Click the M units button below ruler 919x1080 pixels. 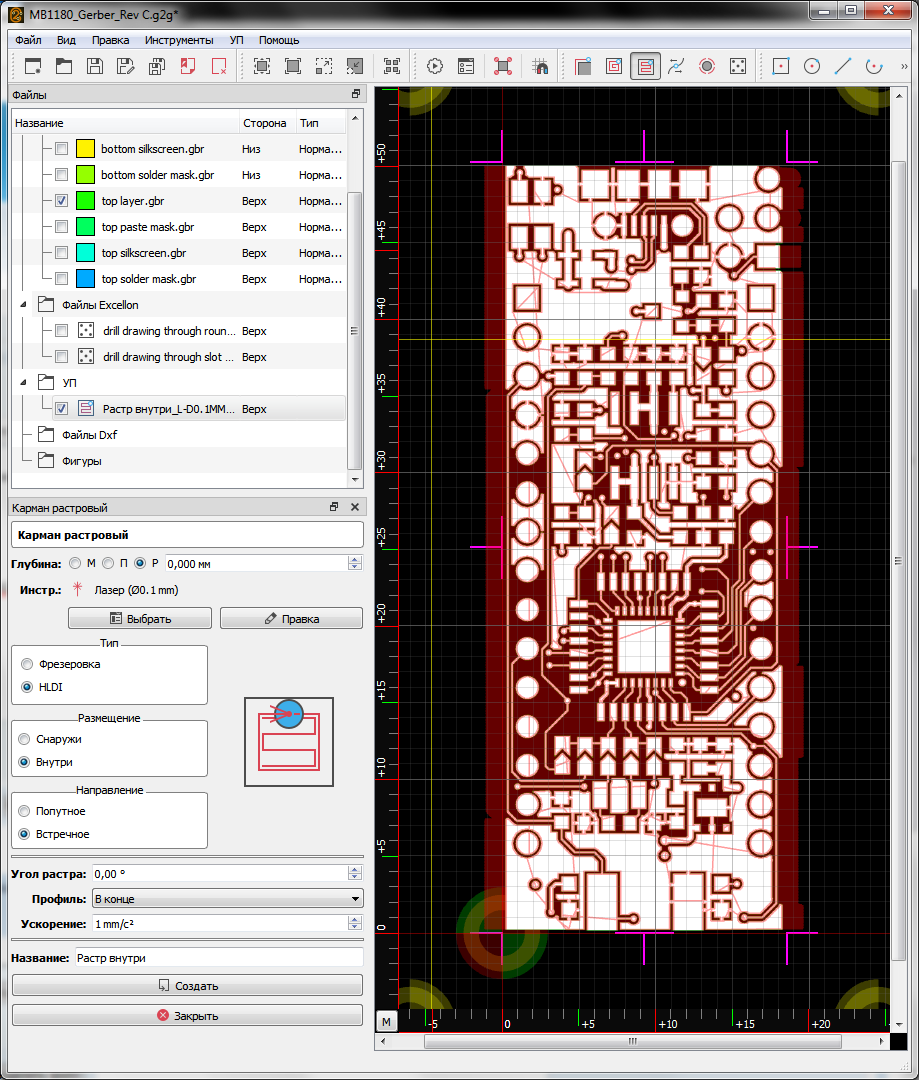386,1022
